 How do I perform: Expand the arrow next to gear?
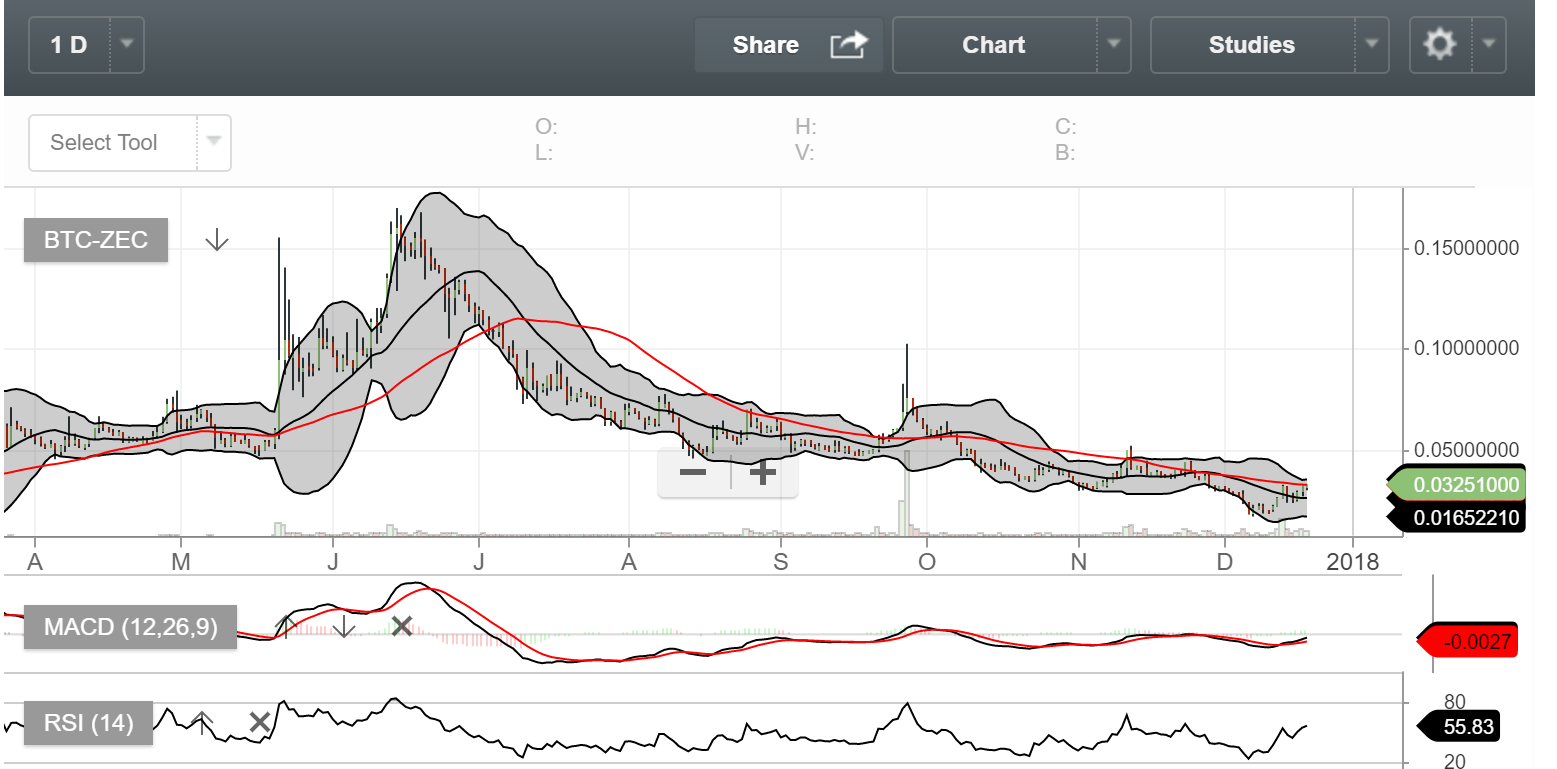1489,45
